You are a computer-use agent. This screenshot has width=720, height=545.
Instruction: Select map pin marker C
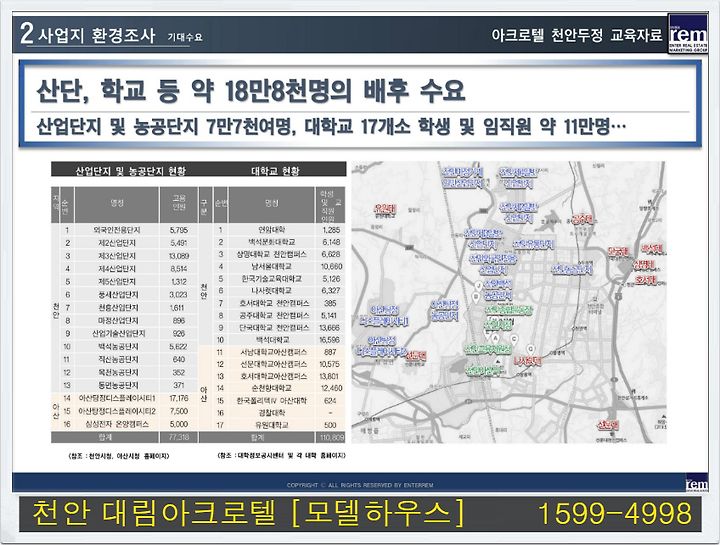pyautogui.click(x=514, y=339)
